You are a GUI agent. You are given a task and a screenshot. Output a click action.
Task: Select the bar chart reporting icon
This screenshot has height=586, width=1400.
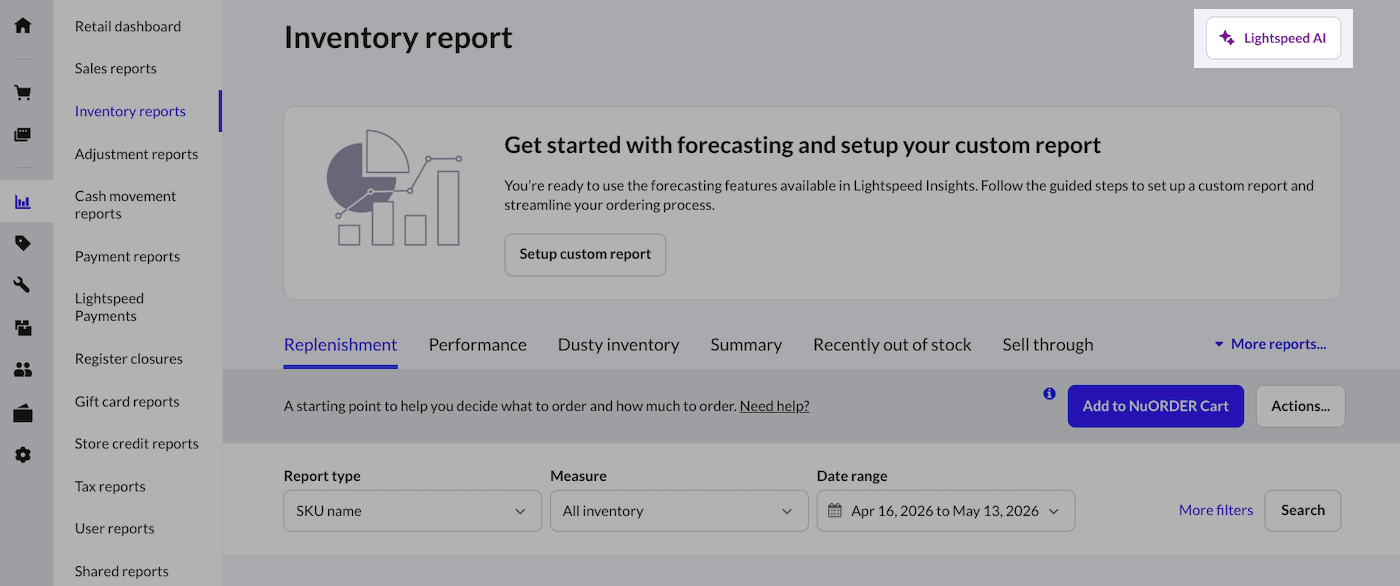pos(22,202)
